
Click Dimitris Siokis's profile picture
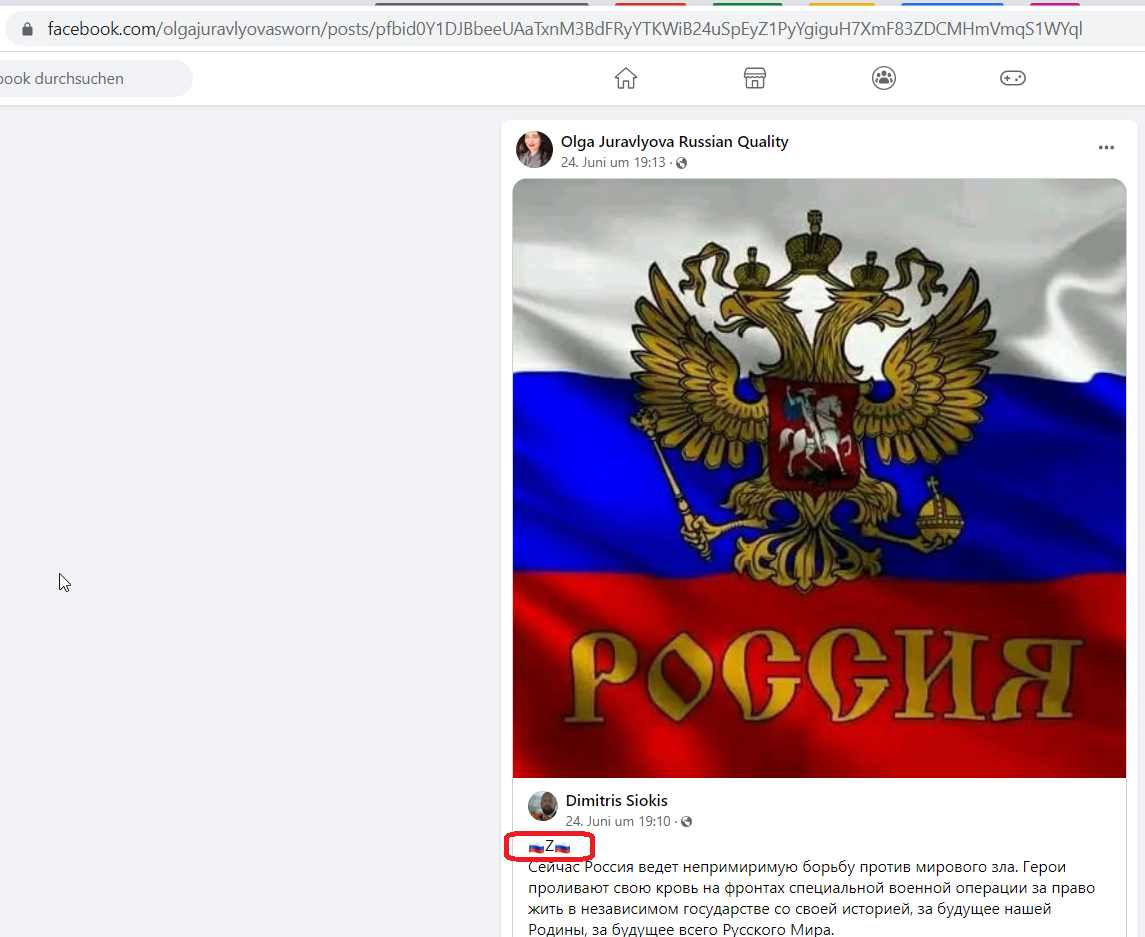543,806
